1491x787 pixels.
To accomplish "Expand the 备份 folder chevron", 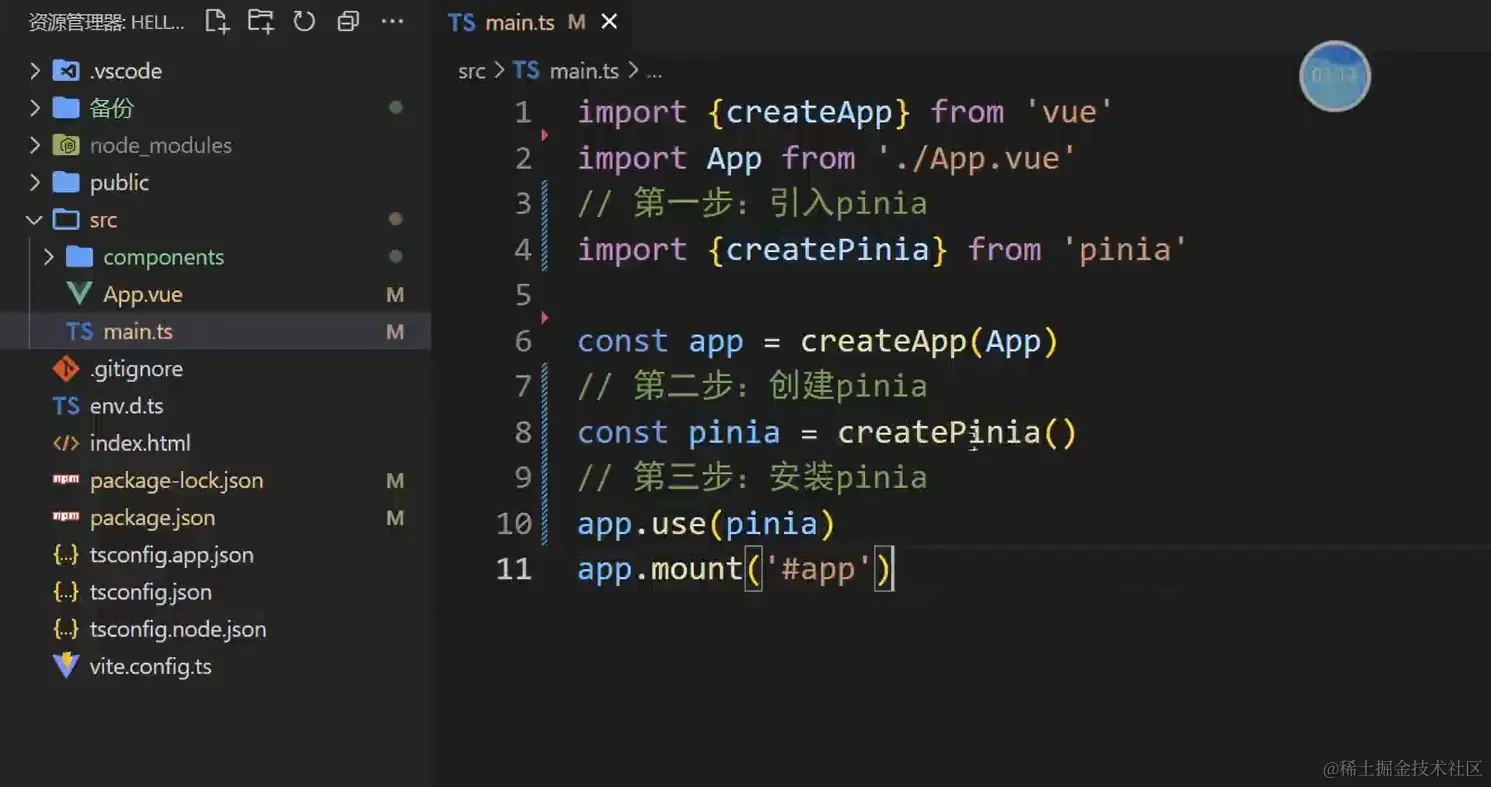I will (35, 108).
